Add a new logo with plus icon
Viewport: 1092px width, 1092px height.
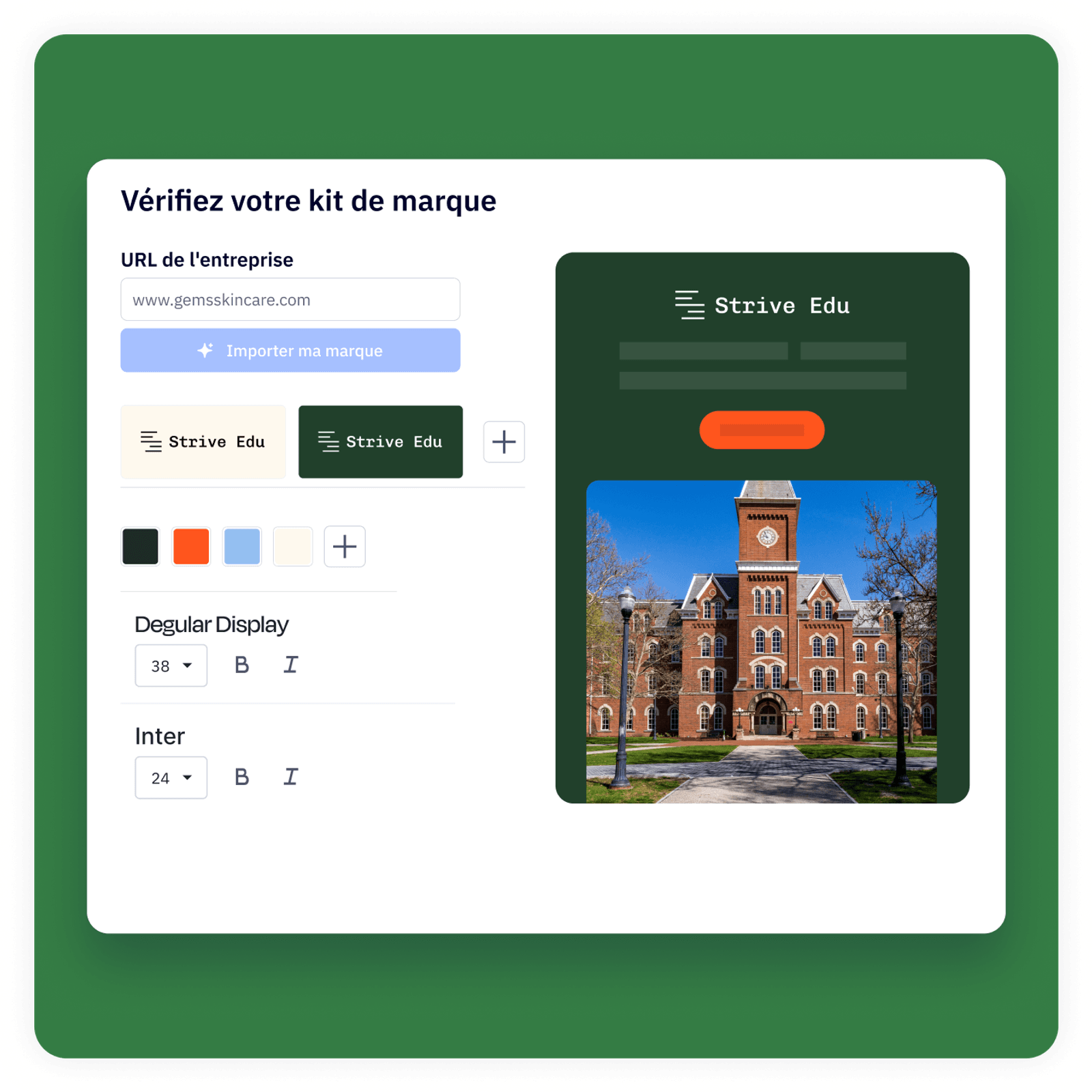pyautogui.click(x=504, y=442)
